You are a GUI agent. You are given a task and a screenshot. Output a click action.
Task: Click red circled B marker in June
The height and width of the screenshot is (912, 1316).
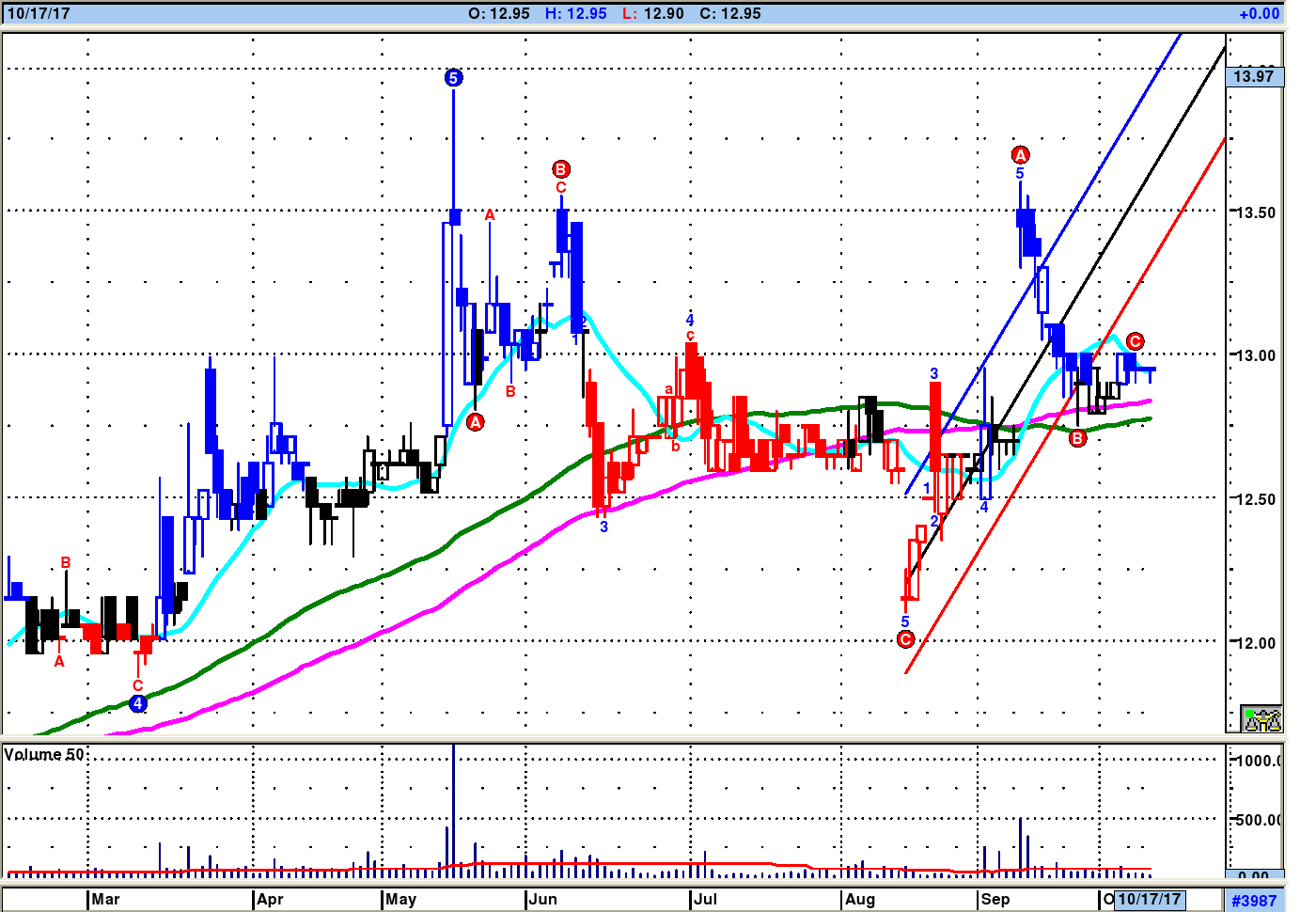pyautogui.click(x=561, y=169)
